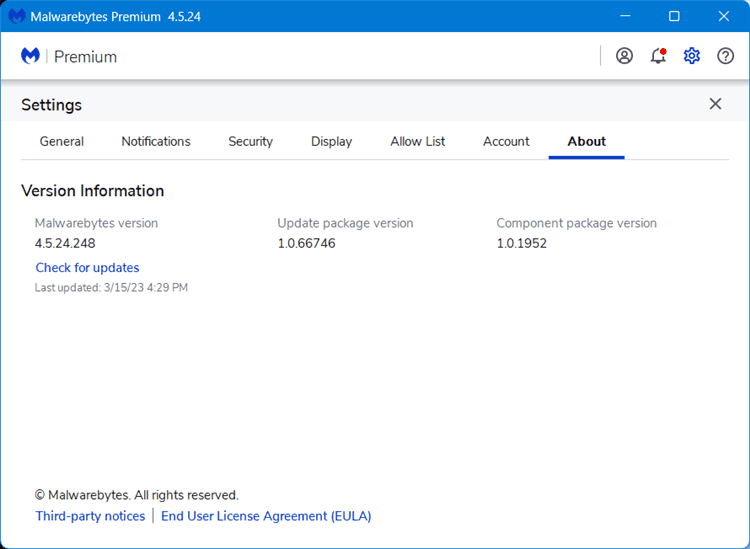The height and width of the screenshot is (549, 750).
Task: Open the account profile icon
Action: [x=624, y=56]
